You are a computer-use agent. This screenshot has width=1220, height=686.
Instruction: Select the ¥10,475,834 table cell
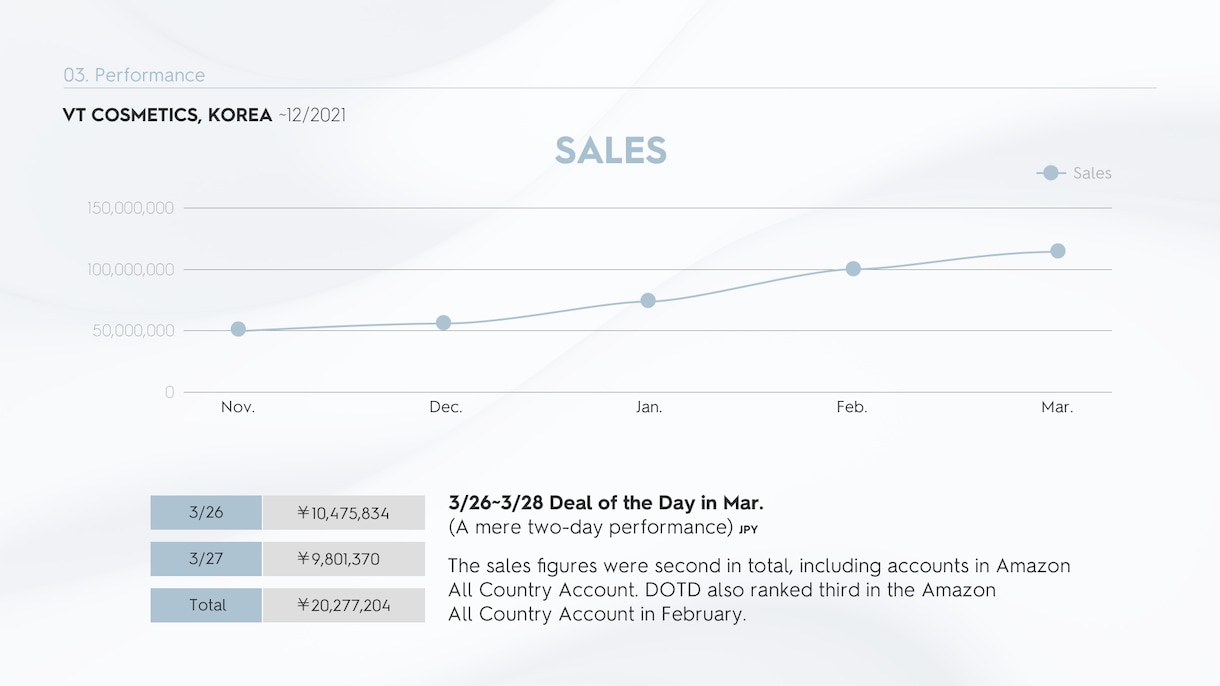[344, 512]
